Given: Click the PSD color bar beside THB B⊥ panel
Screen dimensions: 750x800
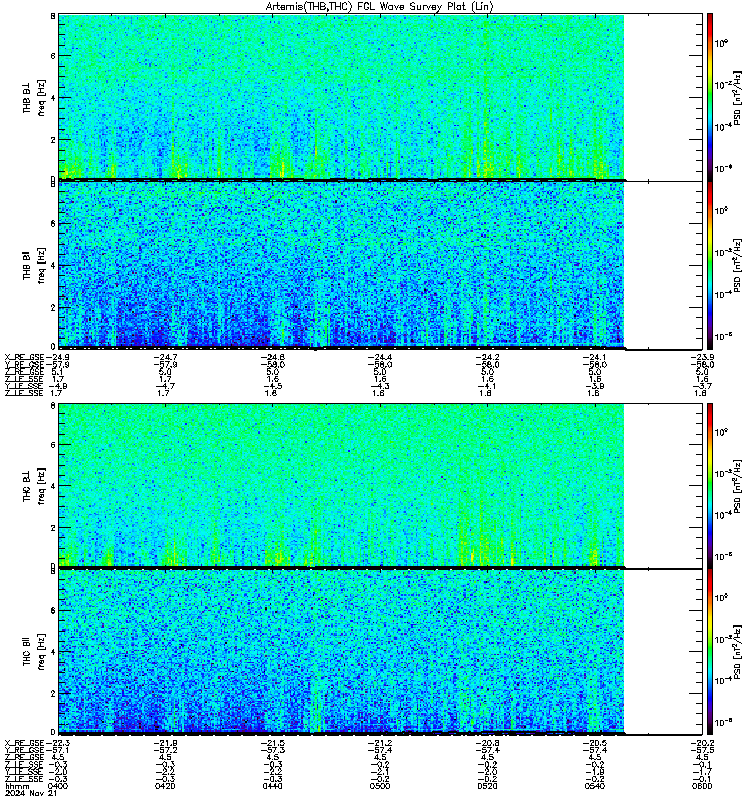Looking at the screenshot, I should (710, 97).
